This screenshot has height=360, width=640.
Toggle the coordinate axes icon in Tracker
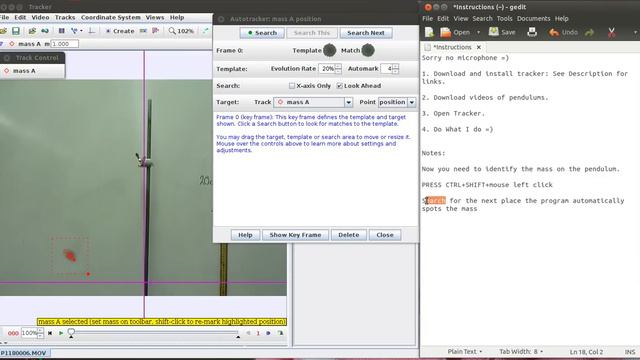91,31
